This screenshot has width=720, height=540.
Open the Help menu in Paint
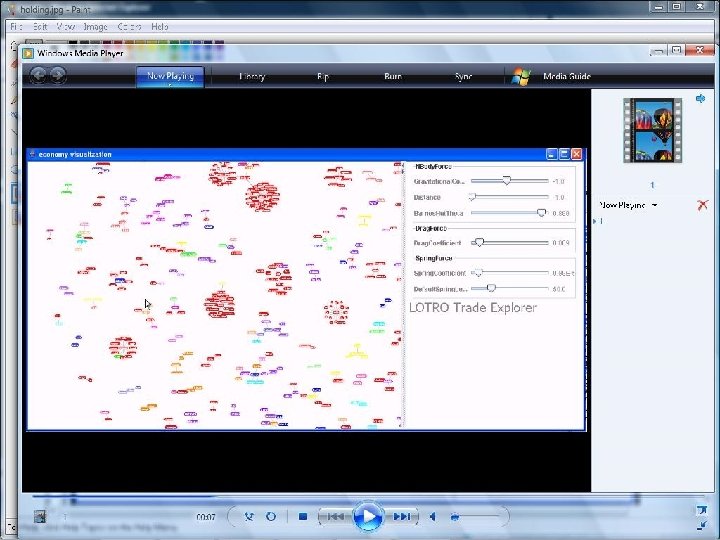[x=160, y=27]
